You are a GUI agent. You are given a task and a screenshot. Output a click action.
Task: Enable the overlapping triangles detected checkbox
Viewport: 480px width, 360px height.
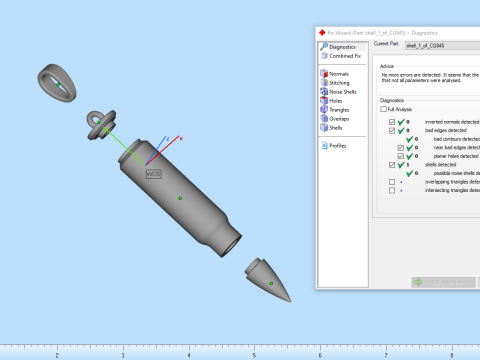pyautogui.click(x=392, y=182)
